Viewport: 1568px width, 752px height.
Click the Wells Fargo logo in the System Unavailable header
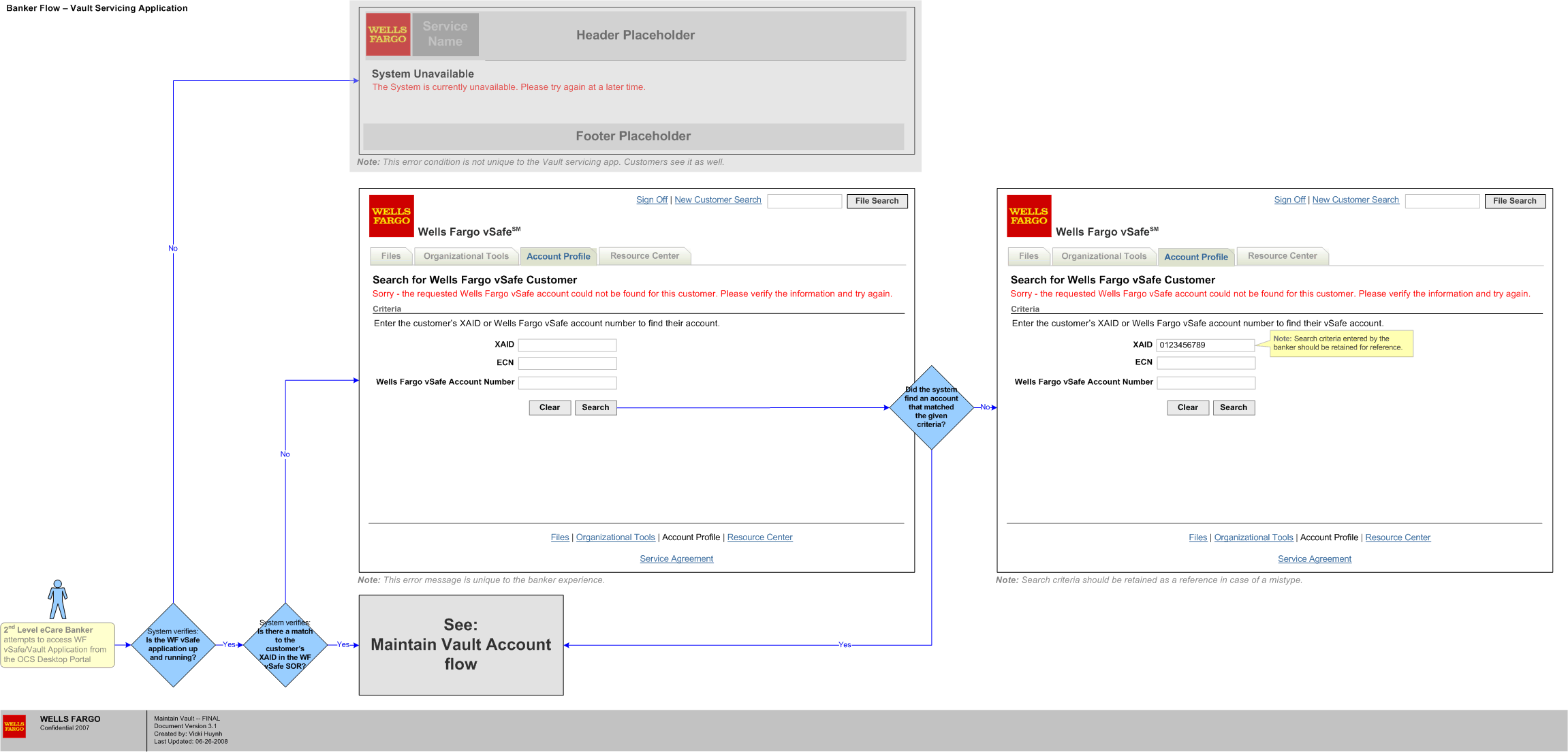(x=388, y=34)
